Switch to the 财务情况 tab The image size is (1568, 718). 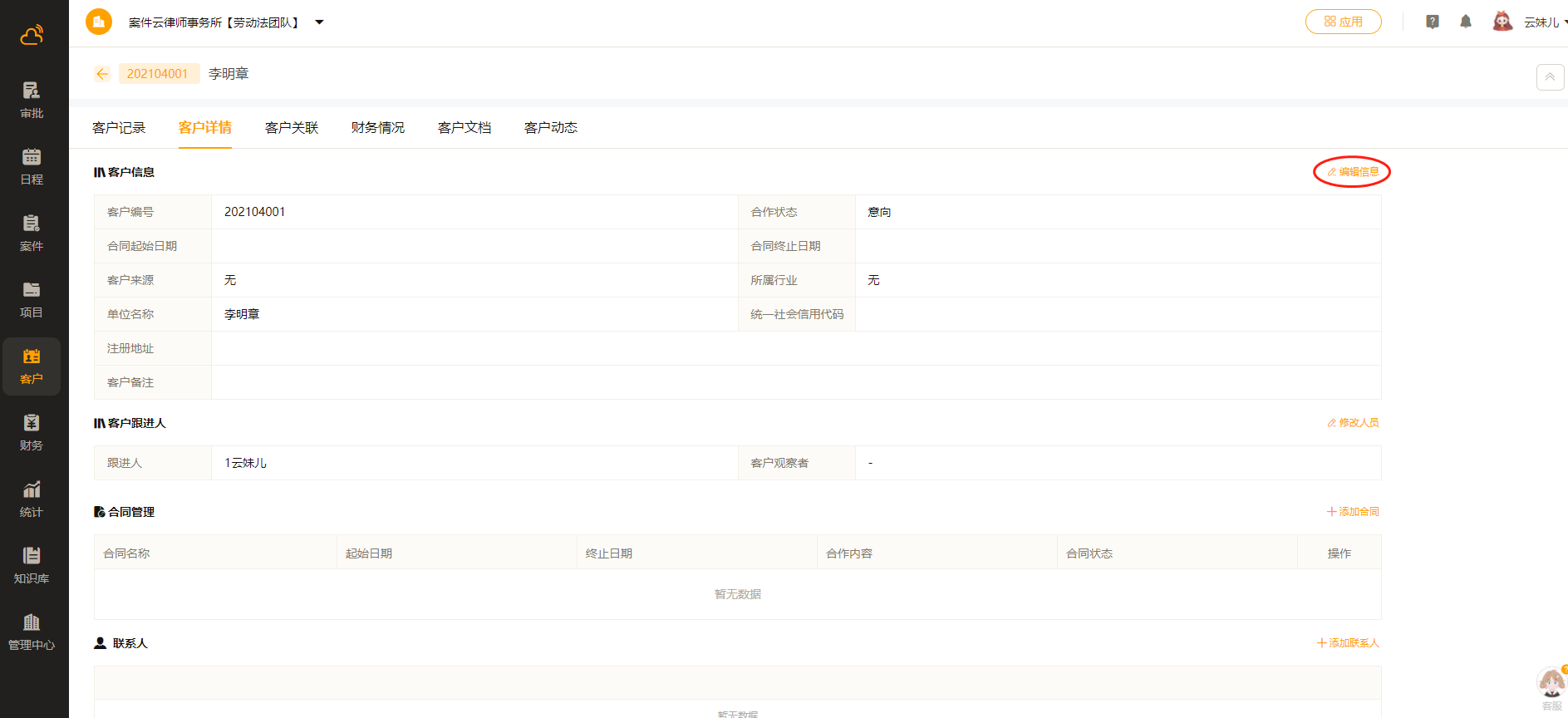(x=378, y=128)
